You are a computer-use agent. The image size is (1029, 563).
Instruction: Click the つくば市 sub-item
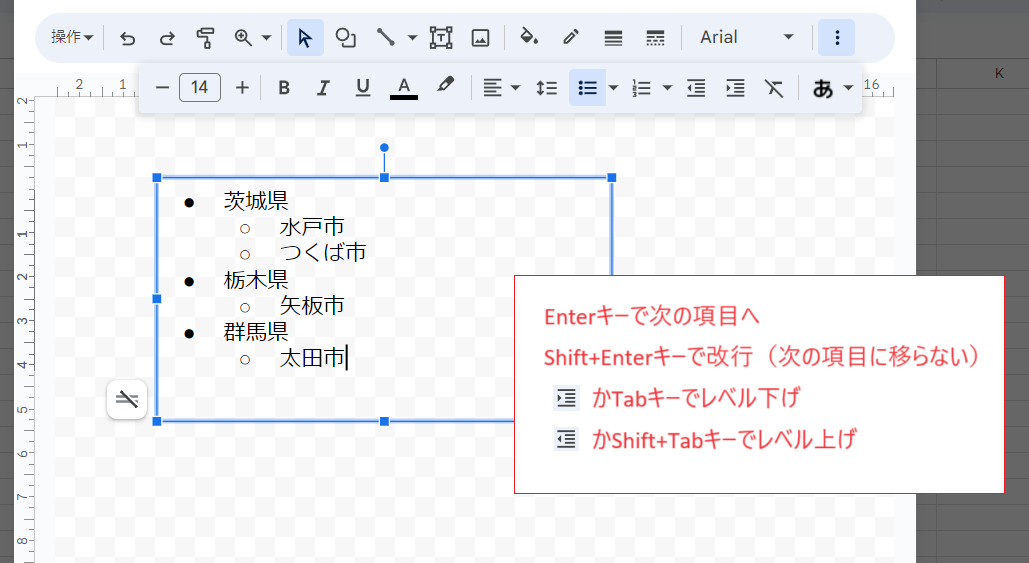click(x=323, y=253)
